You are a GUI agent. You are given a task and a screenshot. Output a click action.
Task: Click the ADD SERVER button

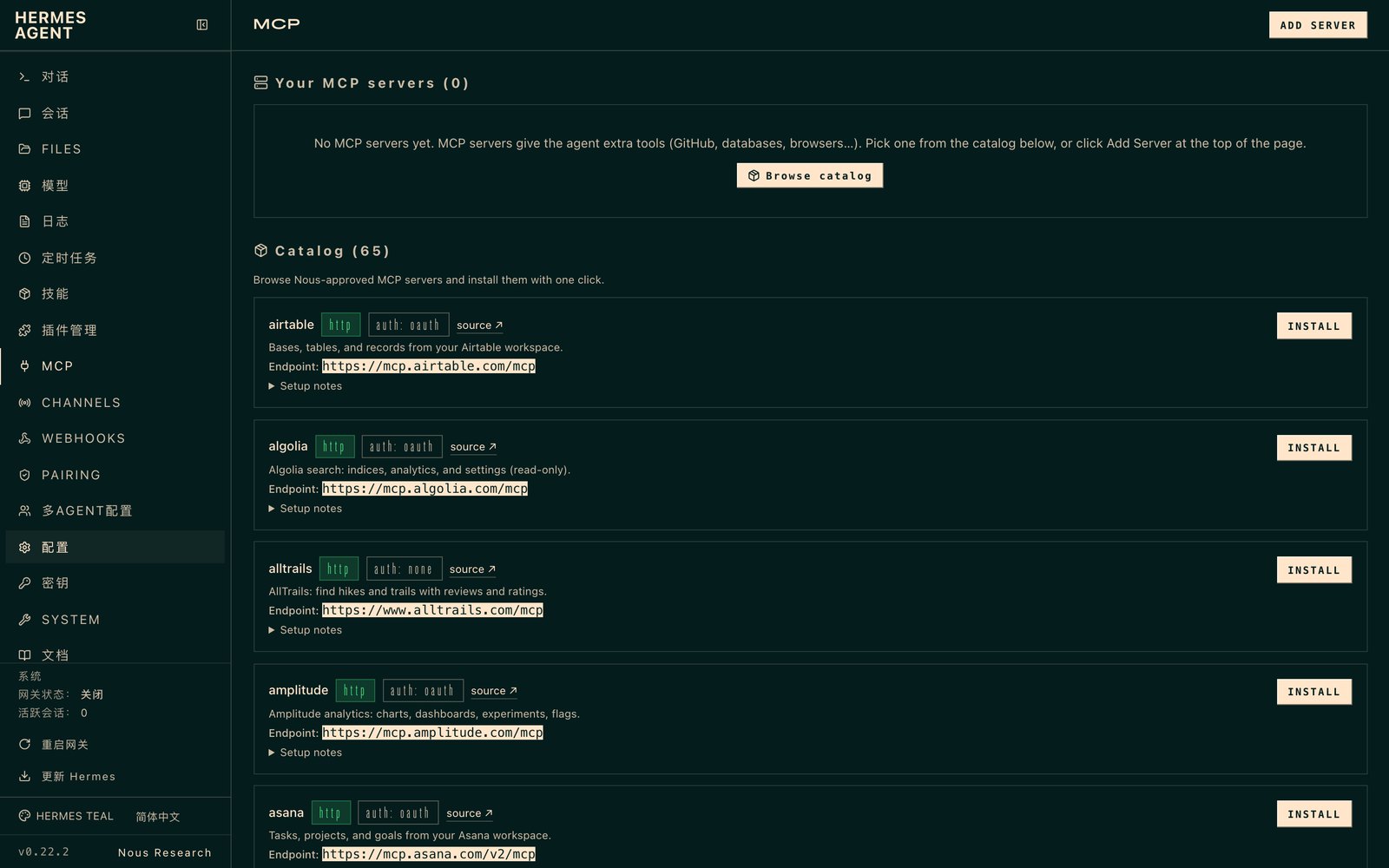click(1318, 25)
